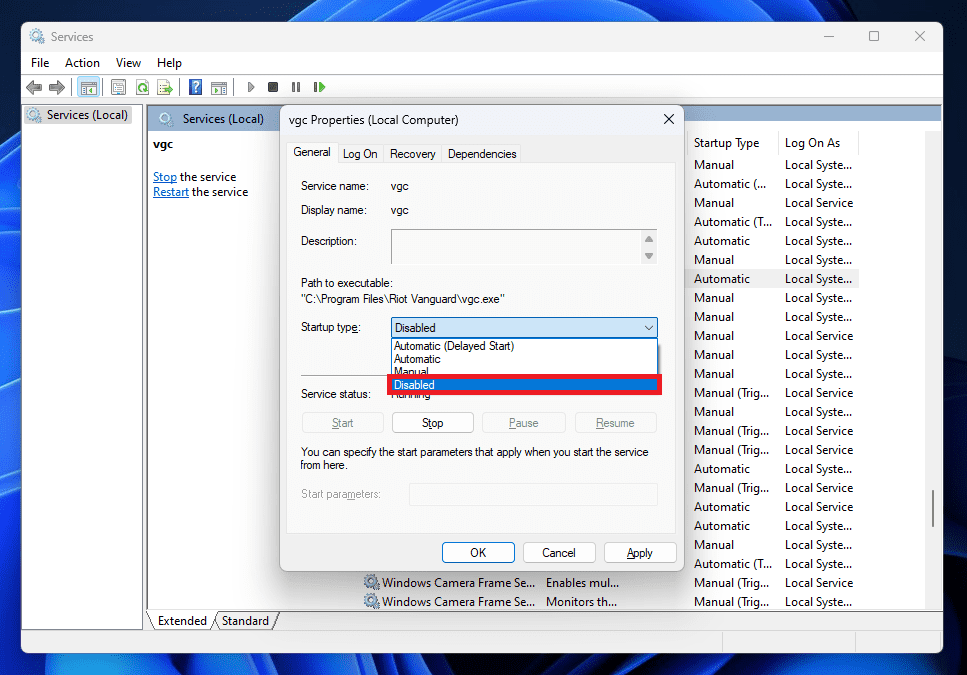Click the Restart Service toolbar icon

319,88
